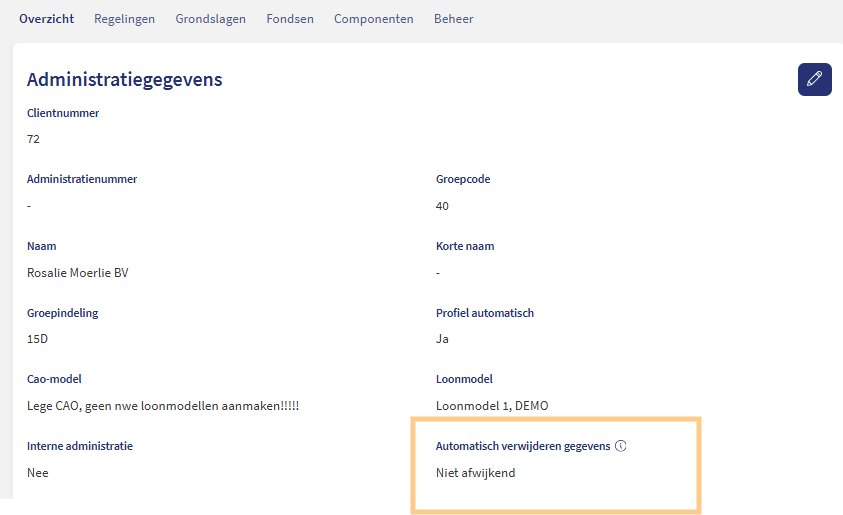Go to the Grondslagen tab
This screenshot has width=843, height=515.
coord(210,19)
